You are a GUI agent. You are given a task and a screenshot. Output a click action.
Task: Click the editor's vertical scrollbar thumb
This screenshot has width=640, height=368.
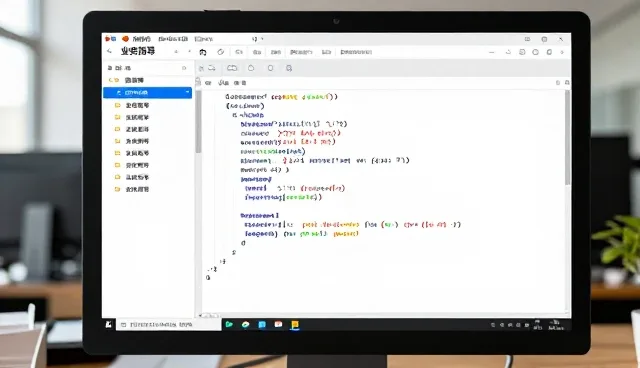567,137
